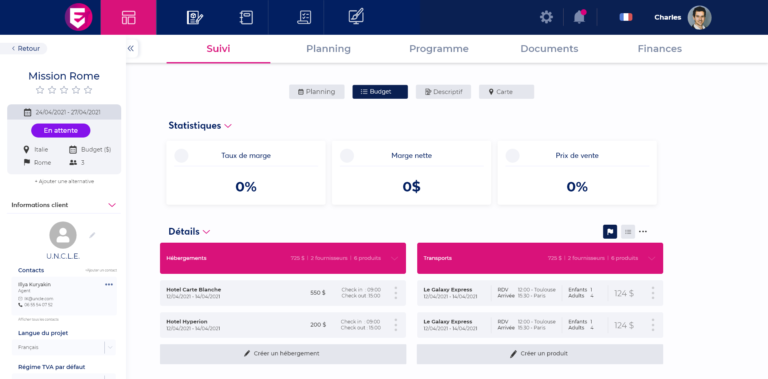Screen dimensions: 768x379
Task: Switch details to list view
Action: [x=628, y=232]
